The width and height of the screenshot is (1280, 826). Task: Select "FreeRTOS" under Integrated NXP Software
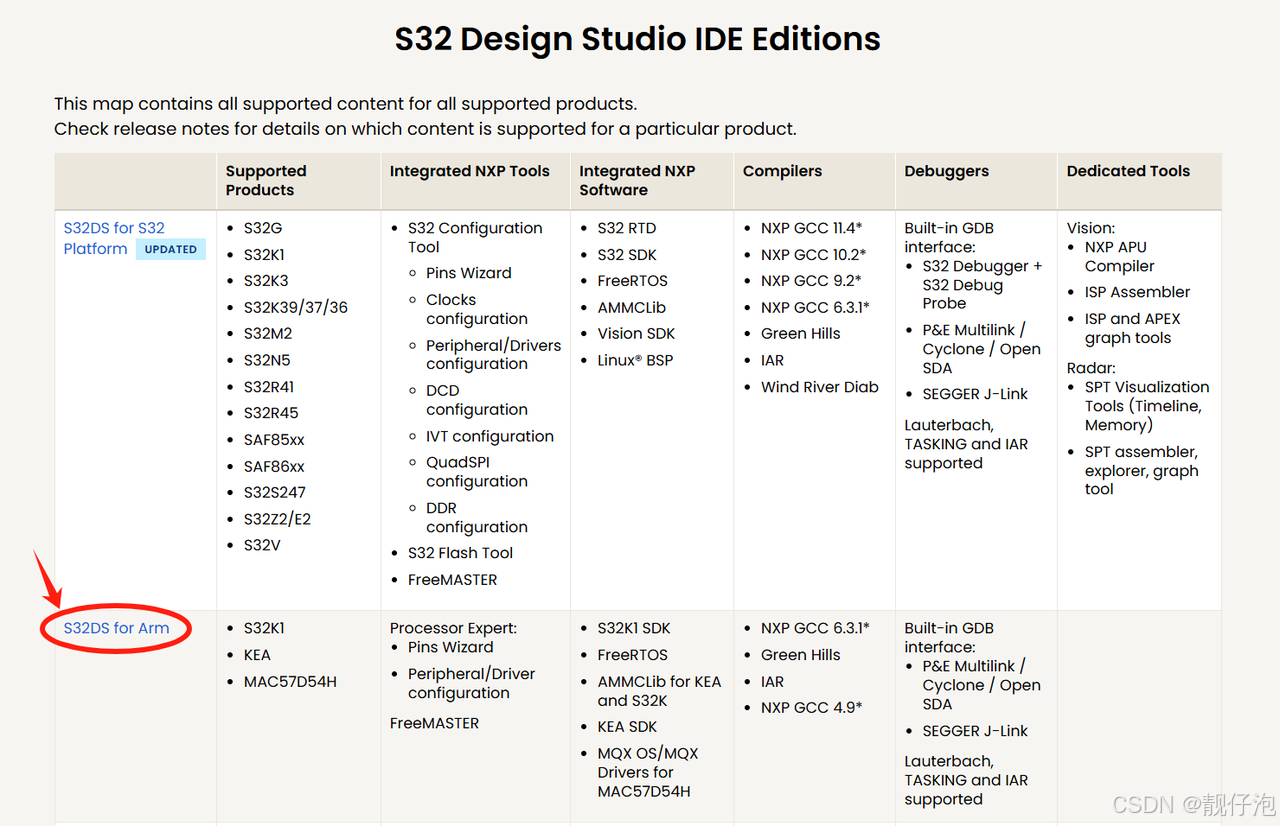634,281
